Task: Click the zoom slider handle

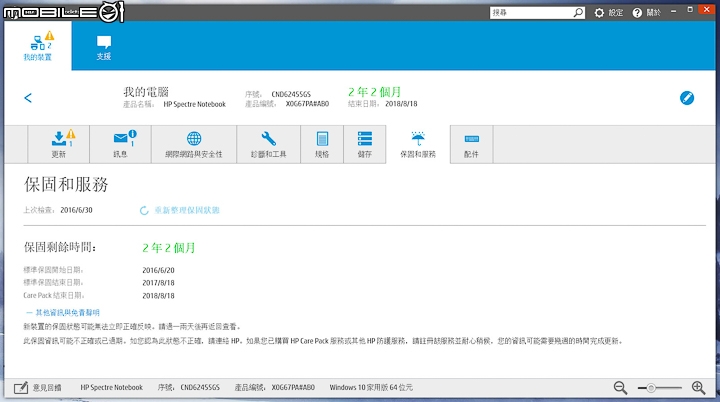Action: coord(651,388)
